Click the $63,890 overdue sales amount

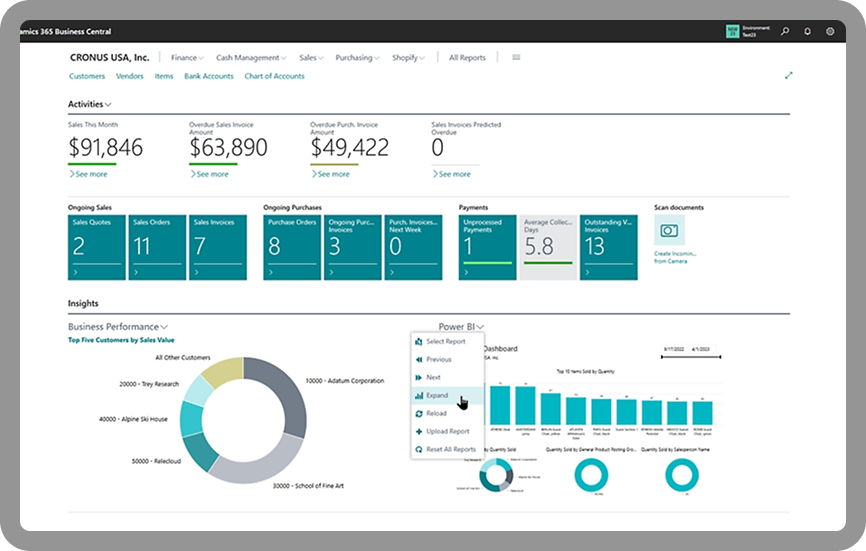pos(228,147)
